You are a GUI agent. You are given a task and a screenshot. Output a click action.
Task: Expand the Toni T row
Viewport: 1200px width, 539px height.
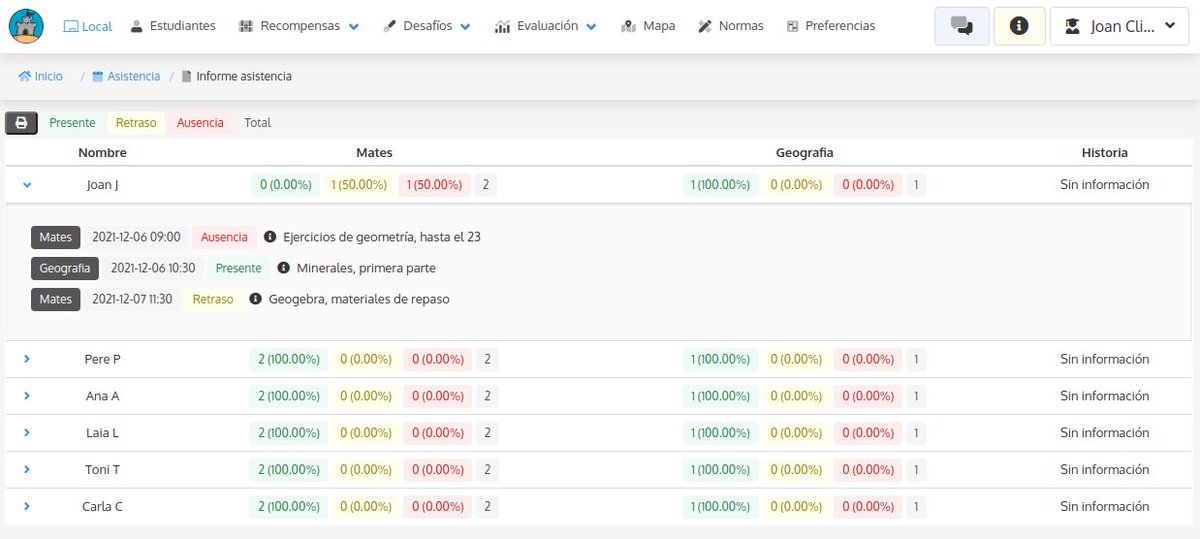coord(27,469)
